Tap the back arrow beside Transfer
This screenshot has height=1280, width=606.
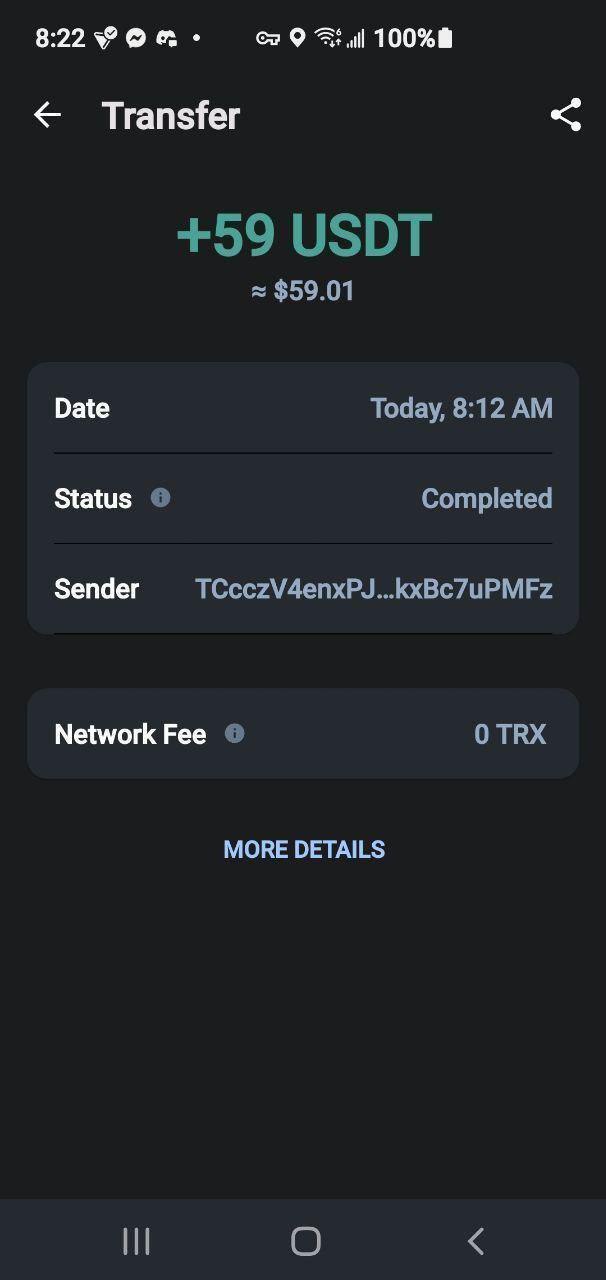(47, 115)
